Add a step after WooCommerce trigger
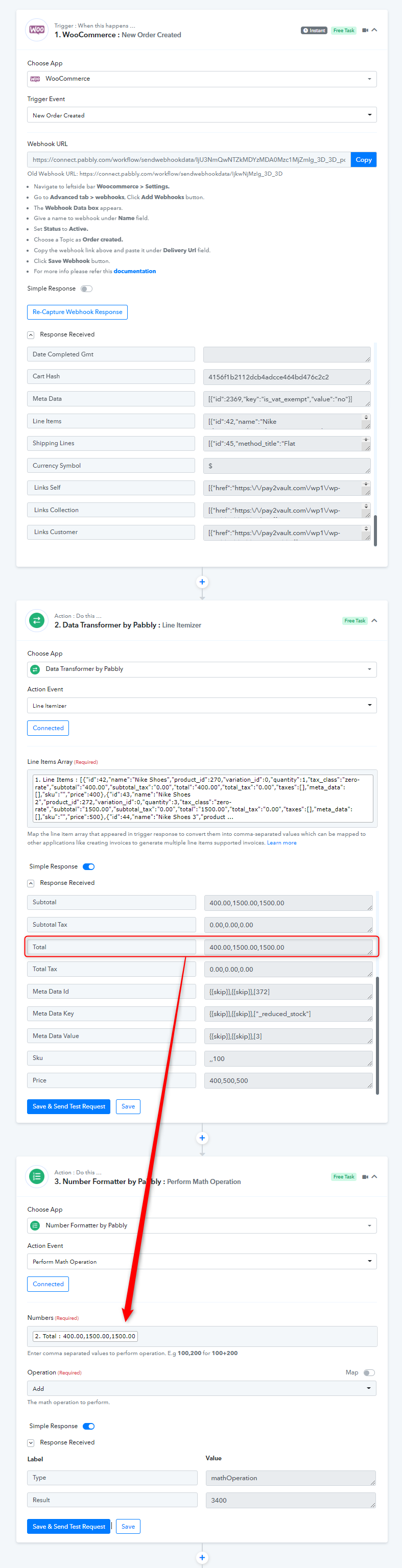 coord(202,582)
